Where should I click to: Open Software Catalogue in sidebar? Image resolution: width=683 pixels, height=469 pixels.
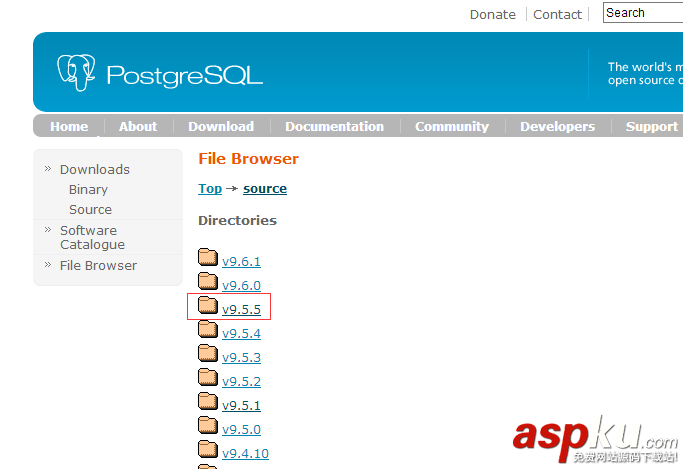point(92,237)
